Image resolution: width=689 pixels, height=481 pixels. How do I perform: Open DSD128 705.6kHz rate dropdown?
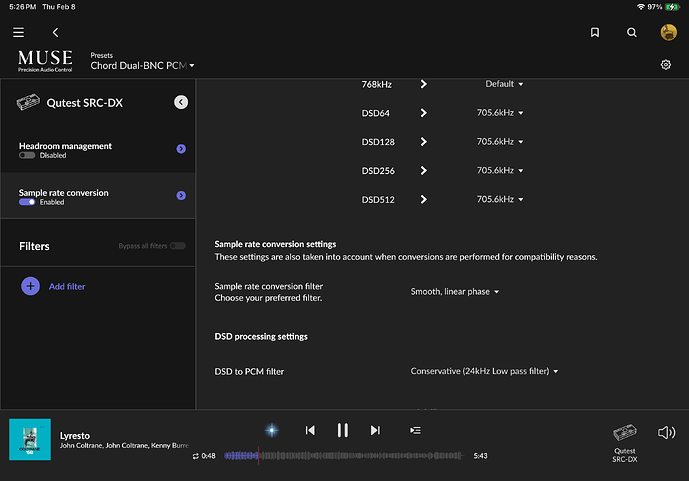click(500, 142)
